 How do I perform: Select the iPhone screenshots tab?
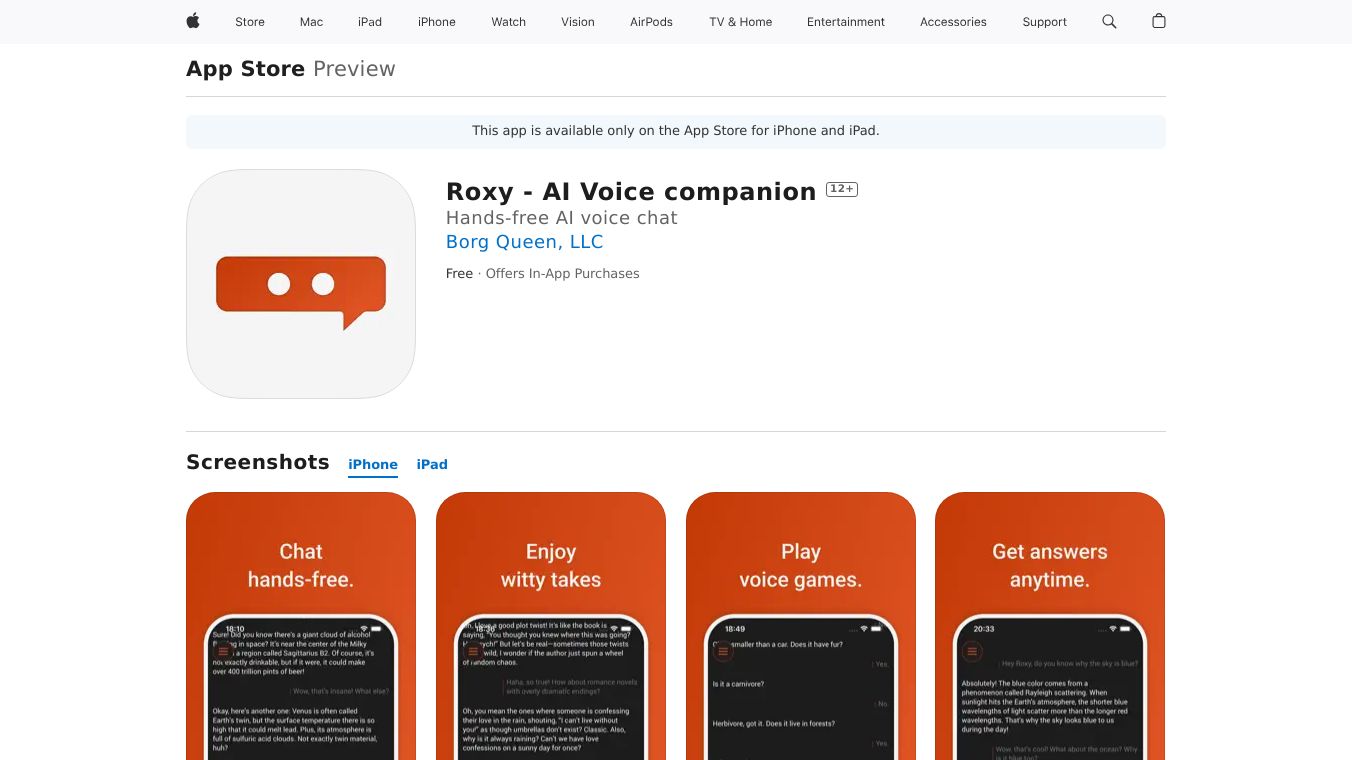(x=373, y=465)
